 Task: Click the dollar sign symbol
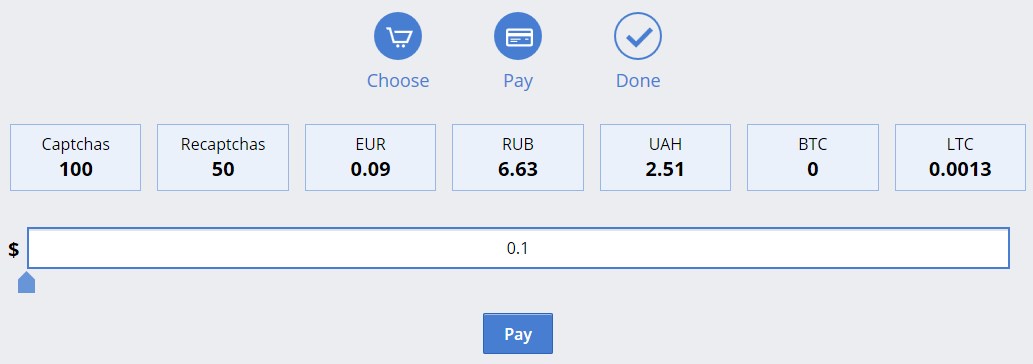point(14,249)
